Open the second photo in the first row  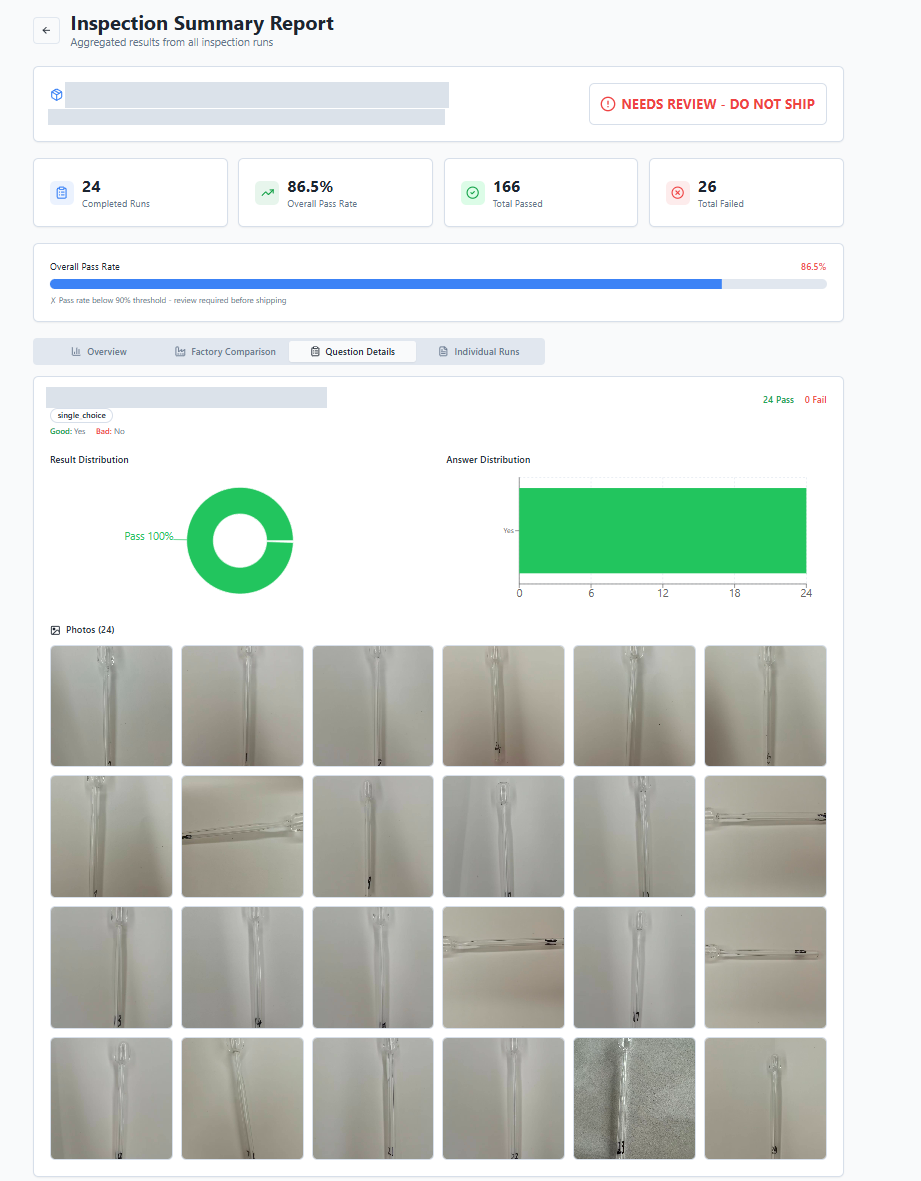point(242,706)
